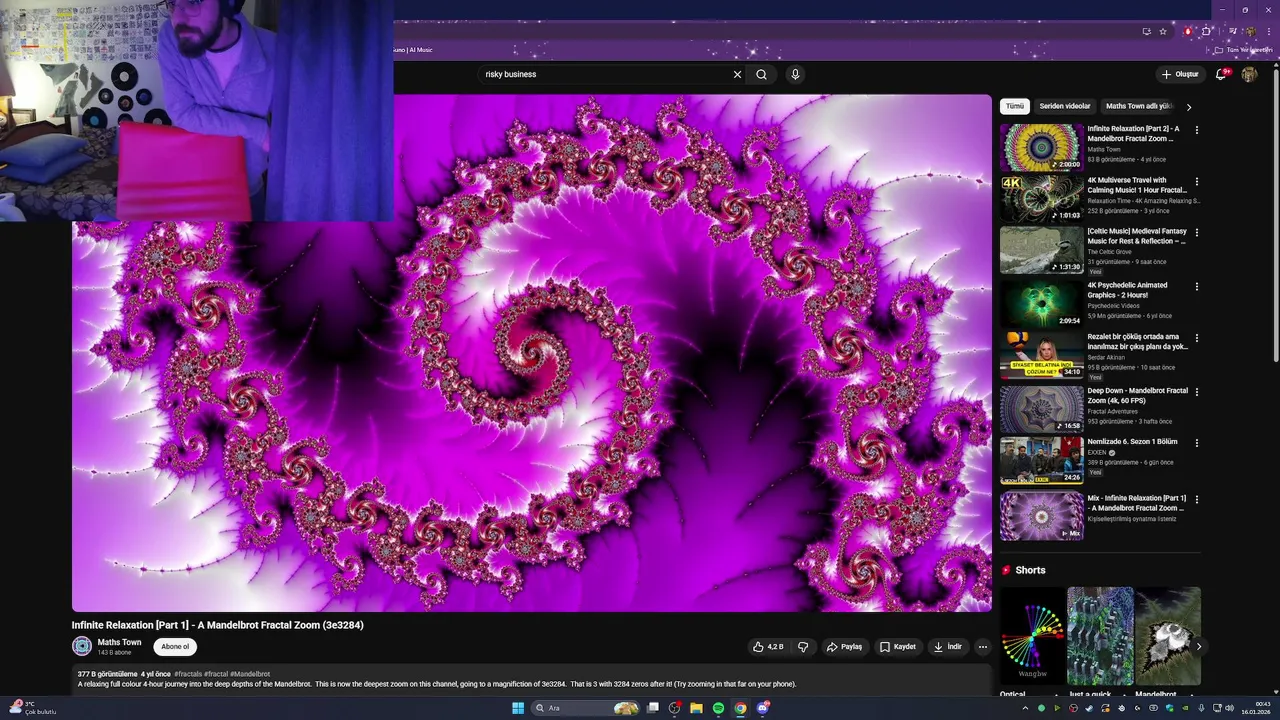Open the red flame extension icon
Image resolution: width=1280 pixels, height=720 pixels.
pyautogui.click(x=1188, y=31)
